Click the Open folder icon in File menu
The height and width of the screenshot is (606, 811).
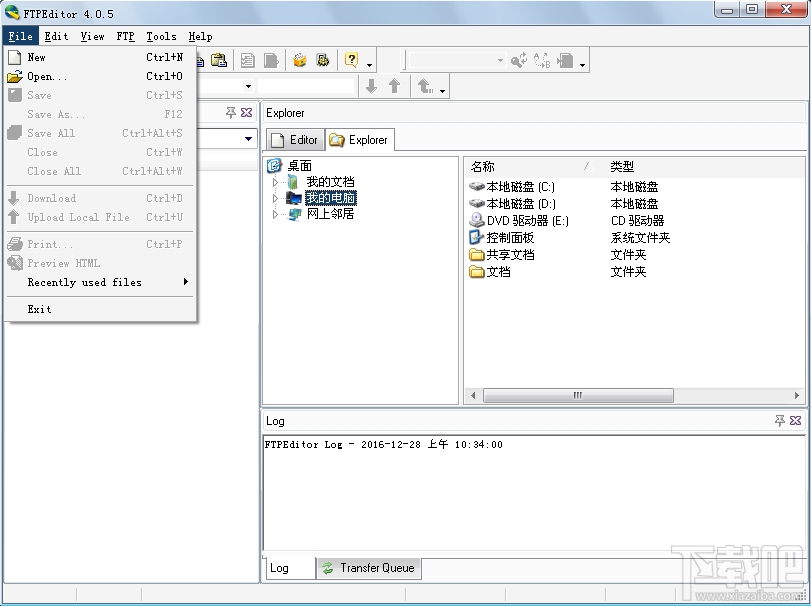(x=15, y=77)
